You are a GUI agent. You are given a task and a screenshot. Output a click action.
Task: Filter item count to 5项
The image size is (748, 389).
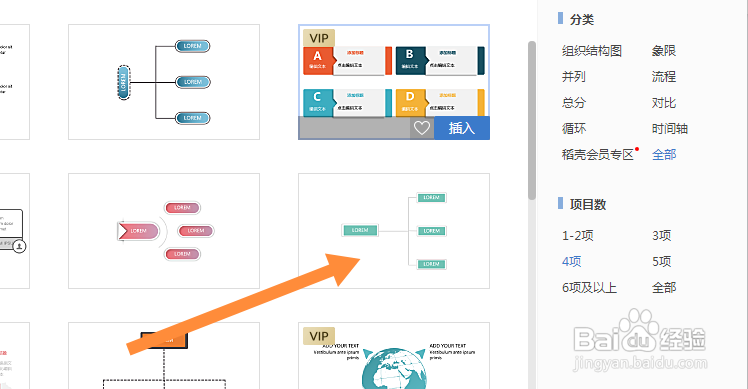point(661,261)
